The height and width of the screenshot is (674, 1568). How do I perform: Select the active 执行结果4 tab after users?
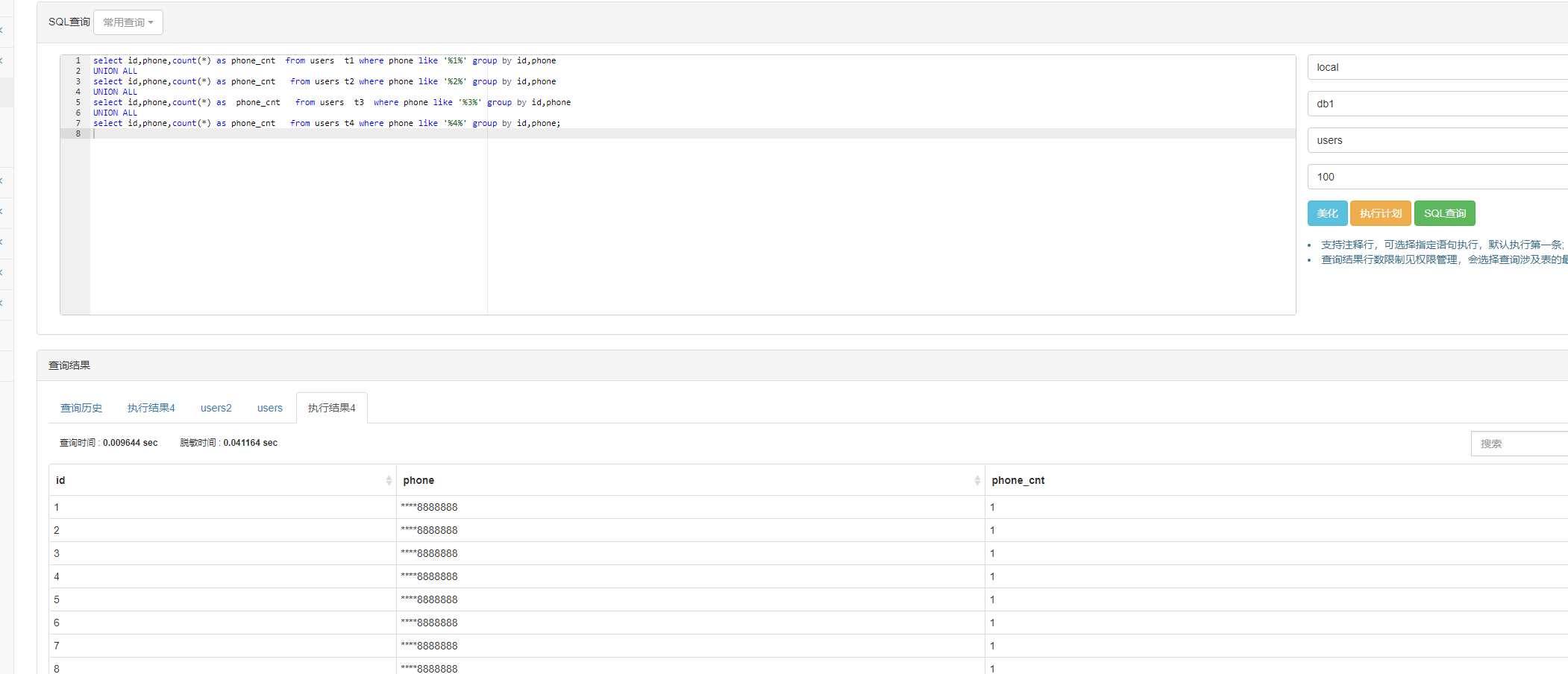click(332, 408)
